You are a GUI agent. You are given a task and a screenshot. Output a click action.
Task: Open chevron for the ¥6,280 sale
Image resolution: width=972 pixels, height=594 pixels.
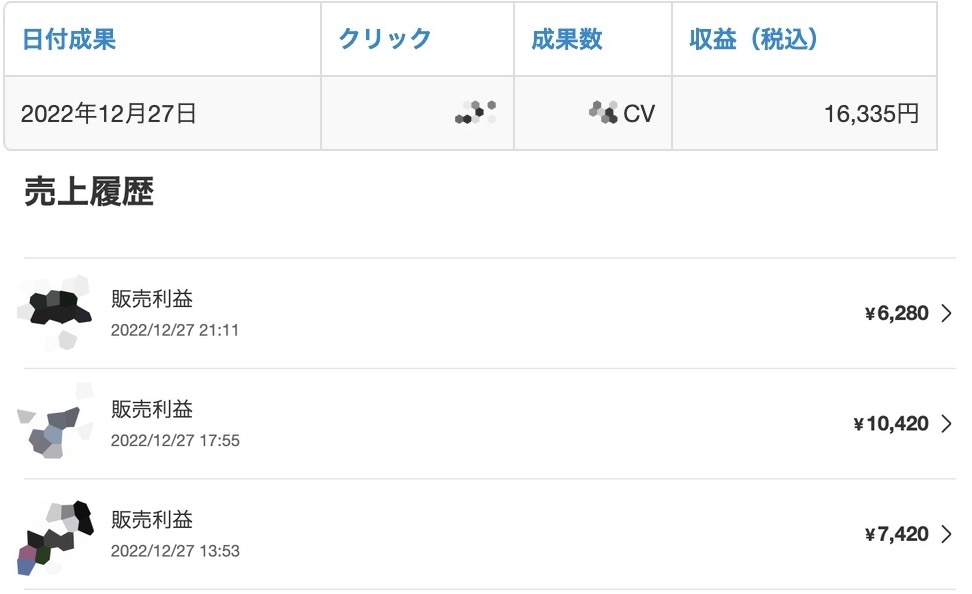coord(946,313)
